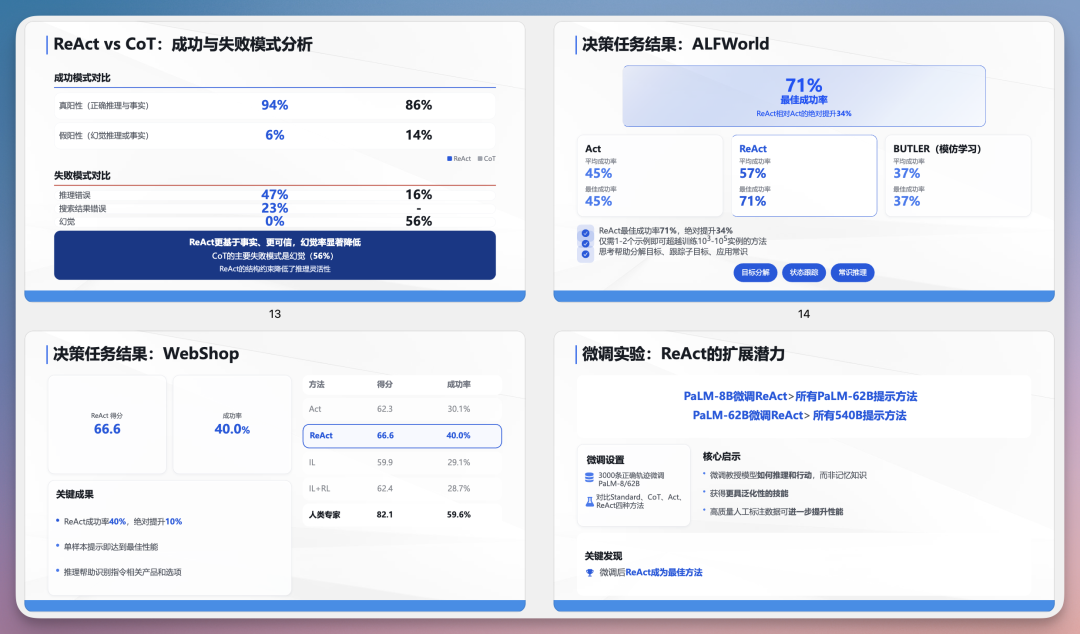The height and width of the screenshot is (634, 1080).
Task: Click the 56% CoT 幻觉 value
Action: [x=419, y=221]
